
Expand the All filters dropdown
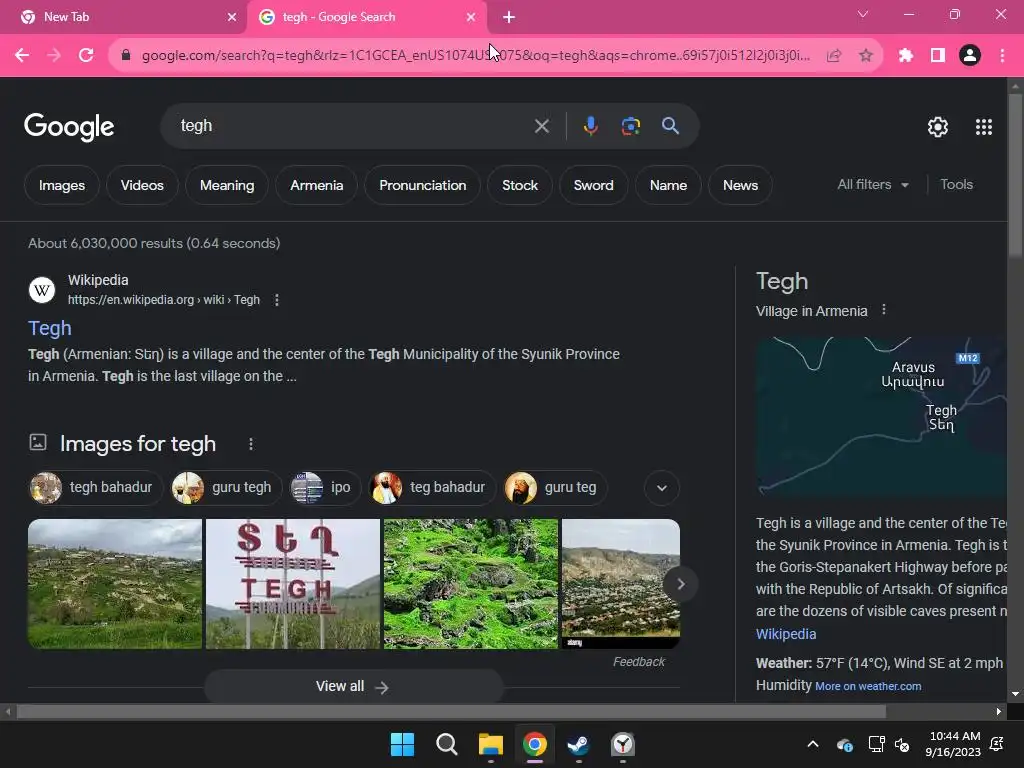click(x=872, y=185)
